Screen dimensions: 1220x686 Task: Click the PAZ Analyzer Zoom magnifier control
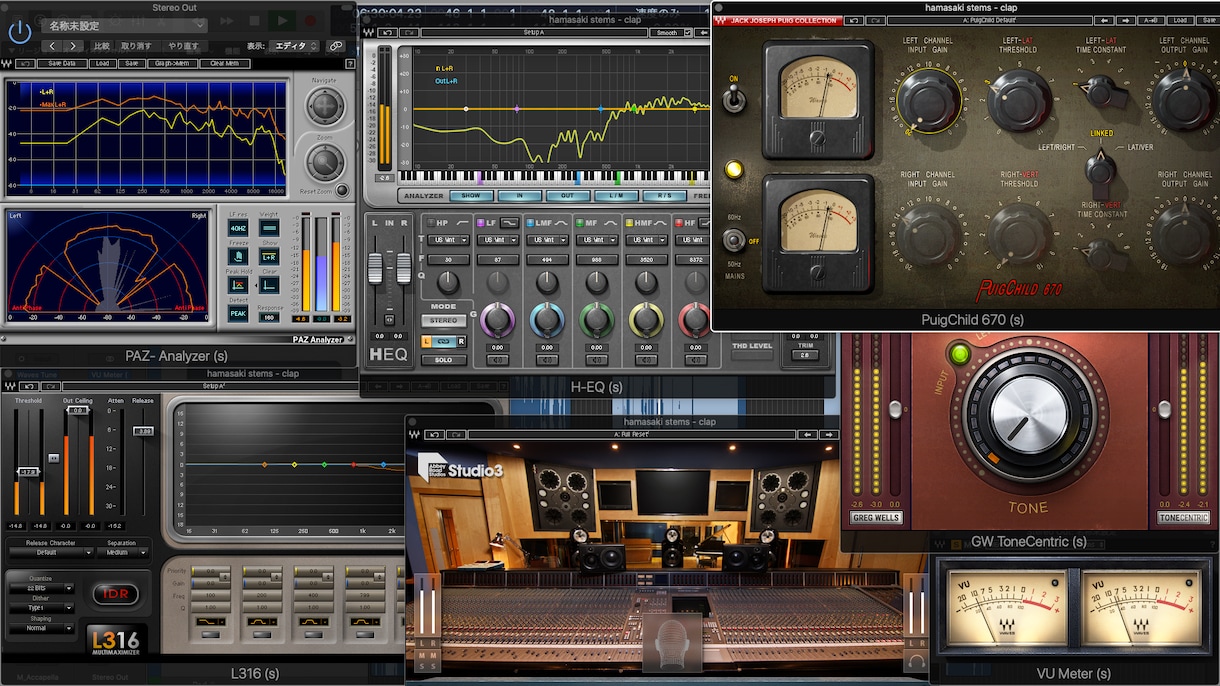tap(324, 161)
